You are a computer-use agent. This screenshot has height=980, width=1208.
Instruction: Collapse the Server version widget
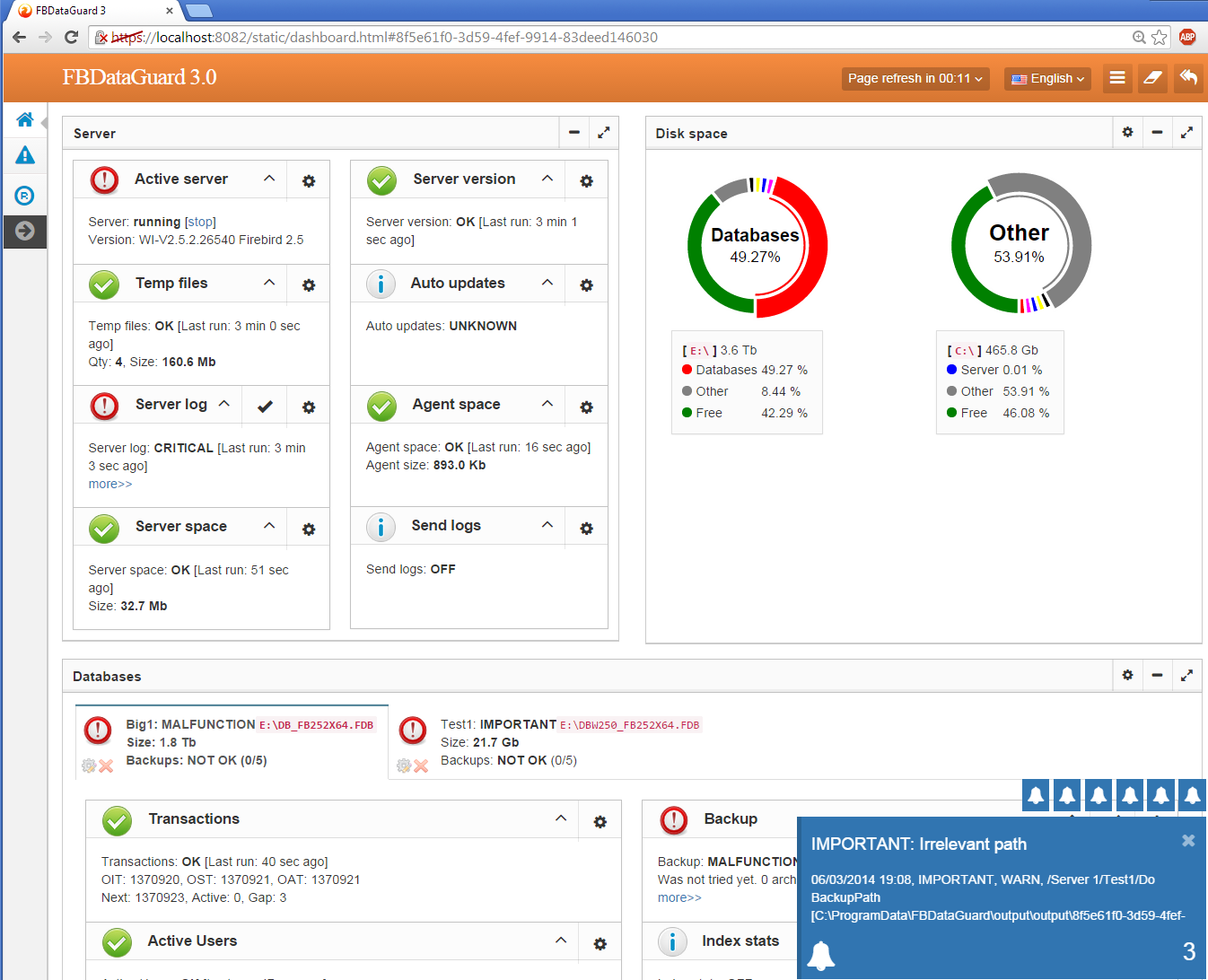(547, 179)
